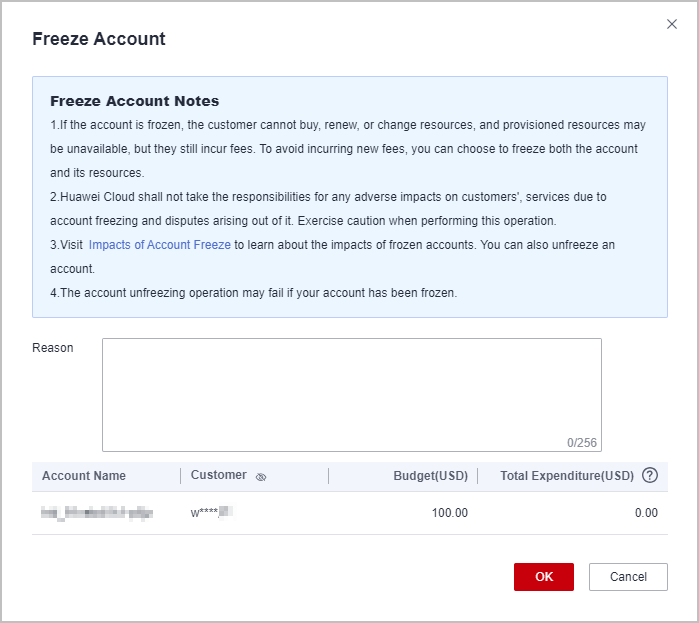Click the note about unfreezing operation failing
The height and width of the screenshot is (623, 699).
click(254, 293)
